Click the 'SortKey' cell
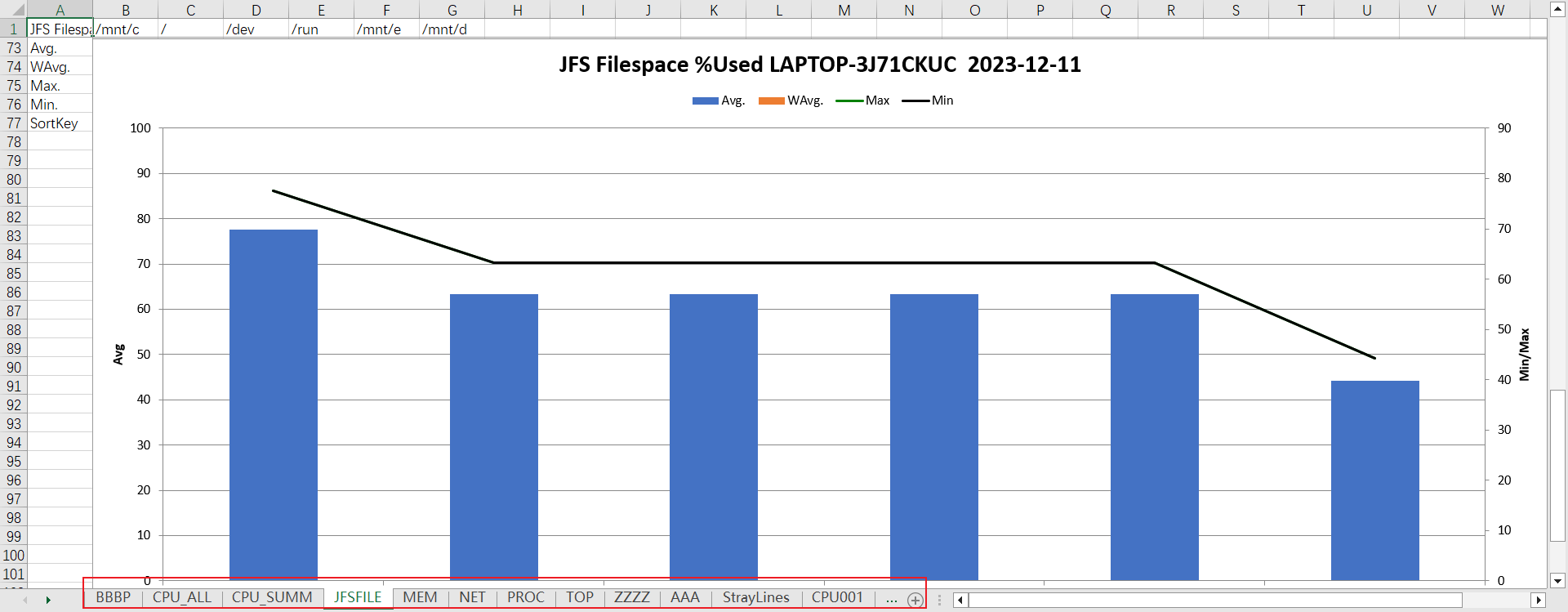The height and width of the screenshot is (612, 1568). (x=60, y=123)
